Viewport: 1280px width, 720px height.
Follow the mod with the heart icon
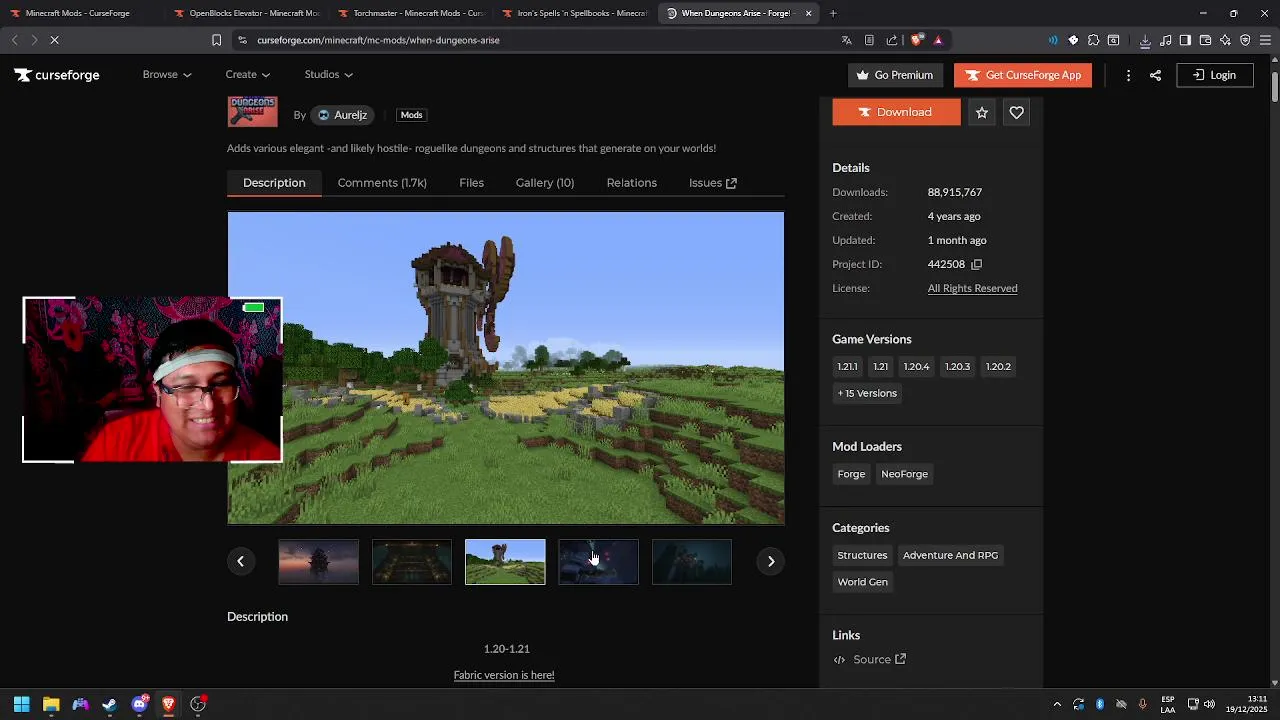point(1016,113)
